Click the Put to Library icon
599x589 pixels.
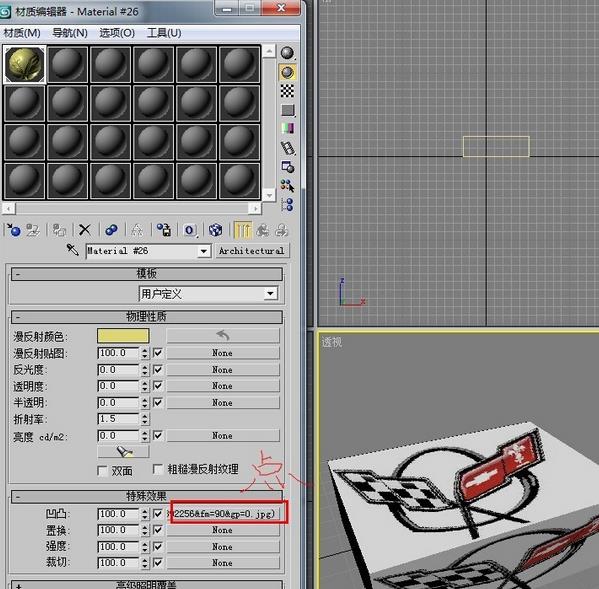tap(164, 230)
